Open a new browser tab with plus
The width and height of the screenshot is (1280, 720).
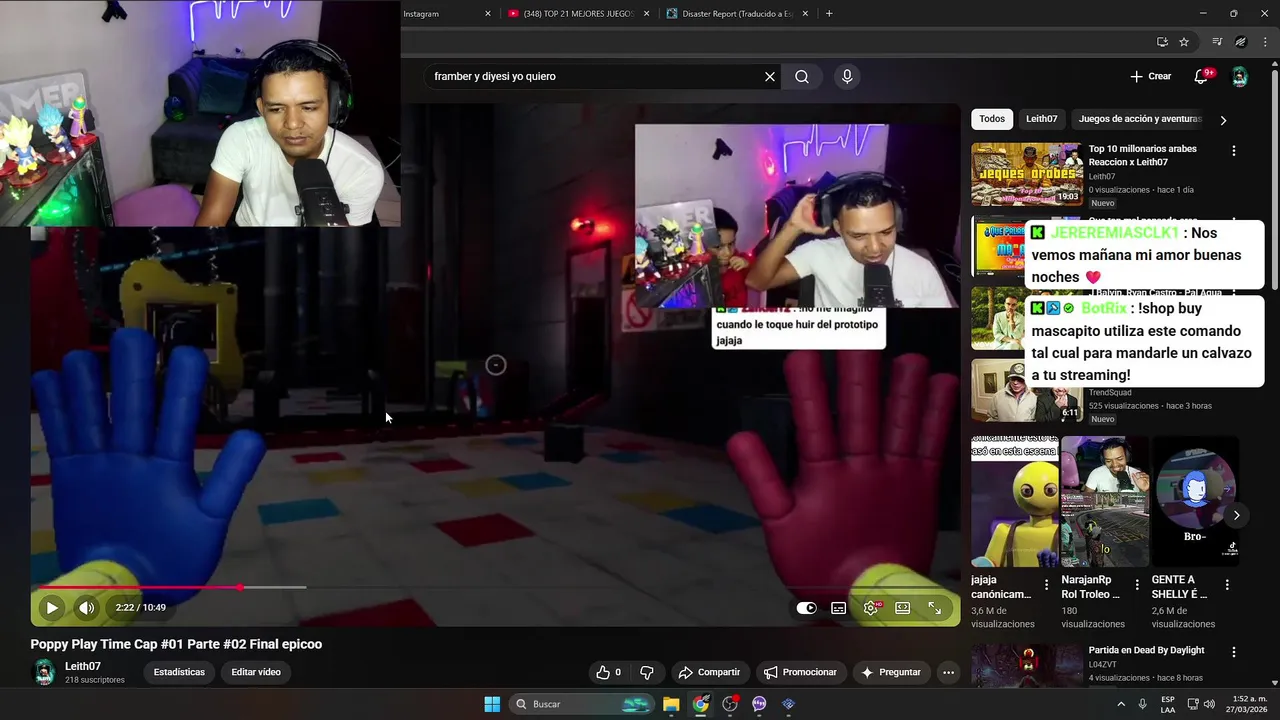pos(829,14)
